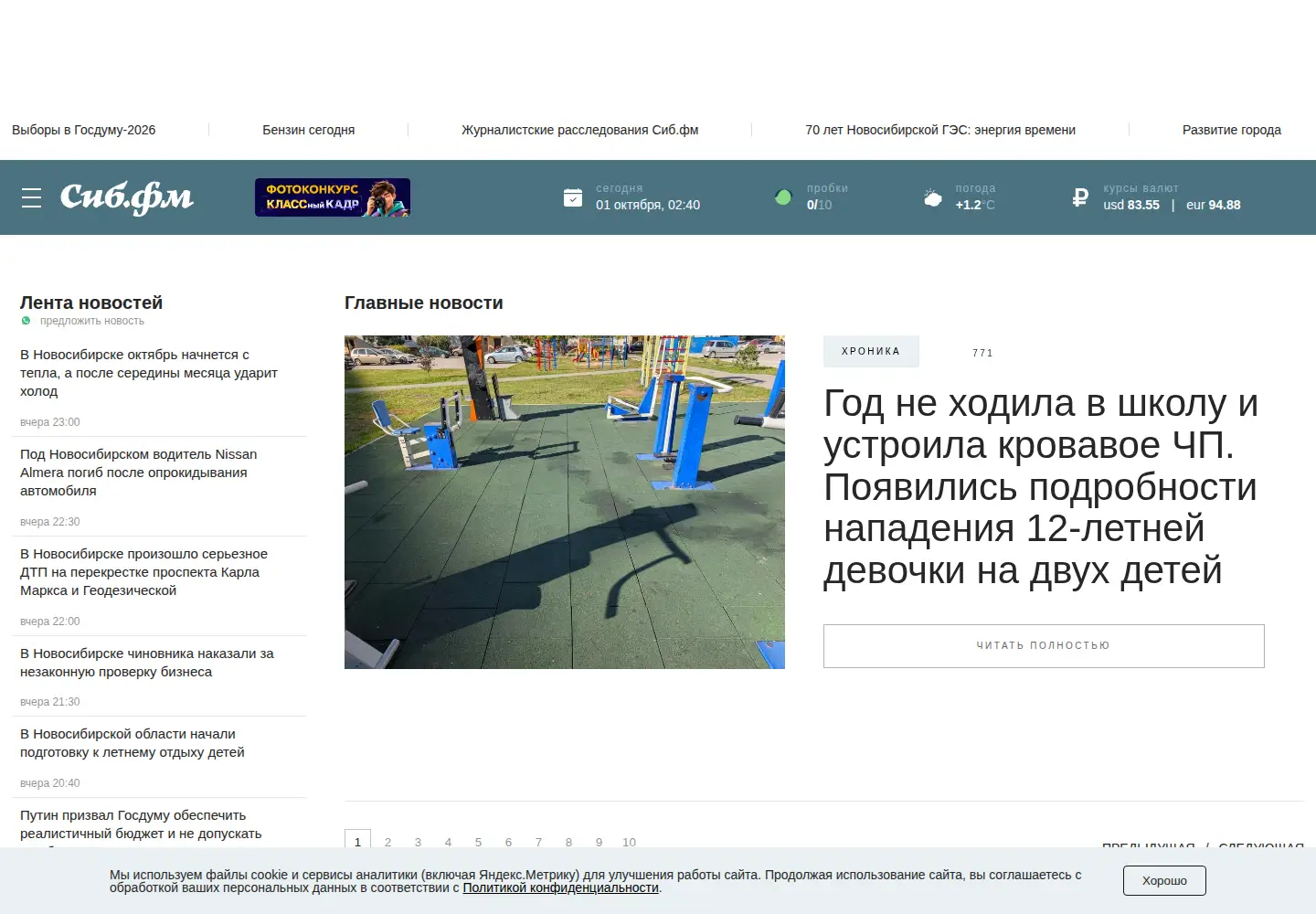
Task: Open news about Nissan Almera driver
Action: click(139, 473)
